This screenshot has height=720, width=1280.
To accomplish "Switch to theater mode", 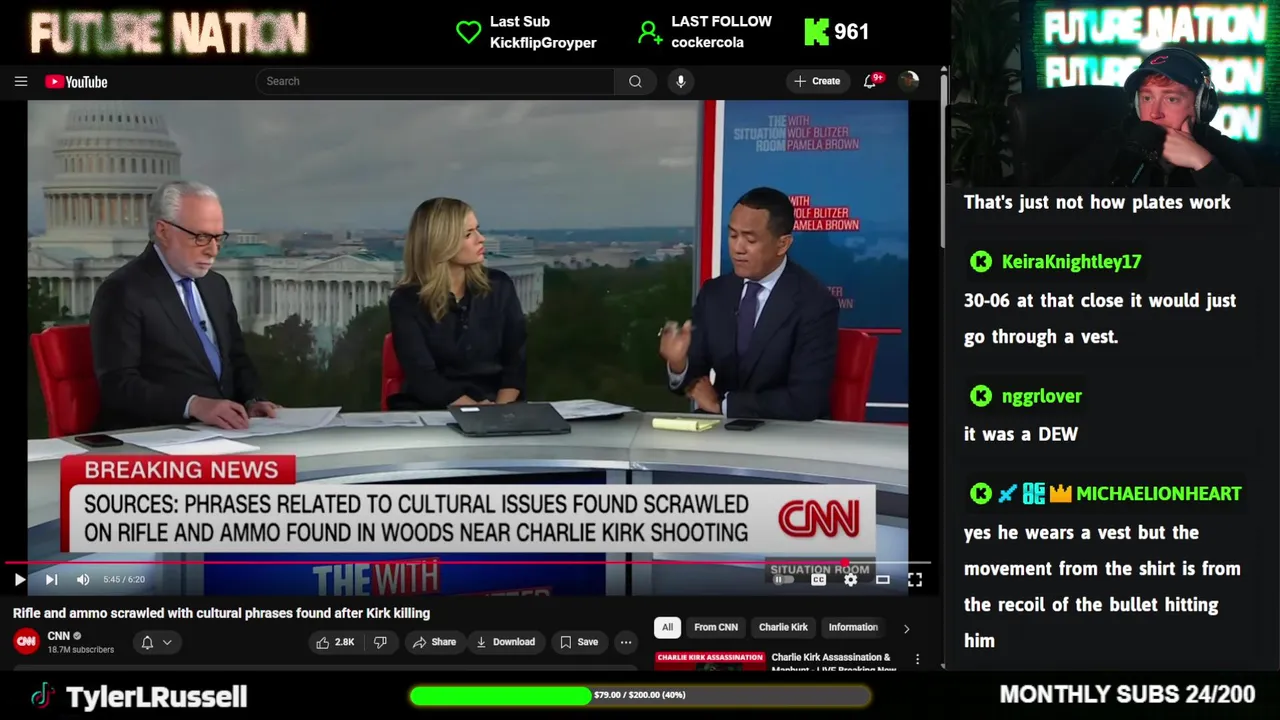I will tap(882, 579).
